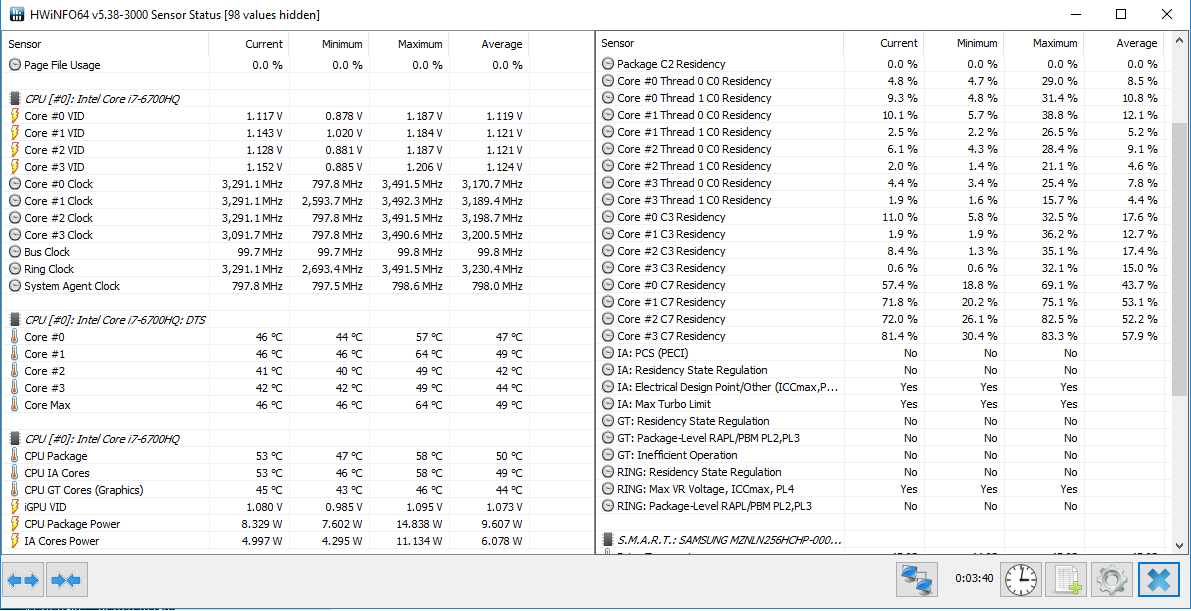The image size is (1191, 611).
Task: Click the left panel Sensor column header
Action: 105,44
